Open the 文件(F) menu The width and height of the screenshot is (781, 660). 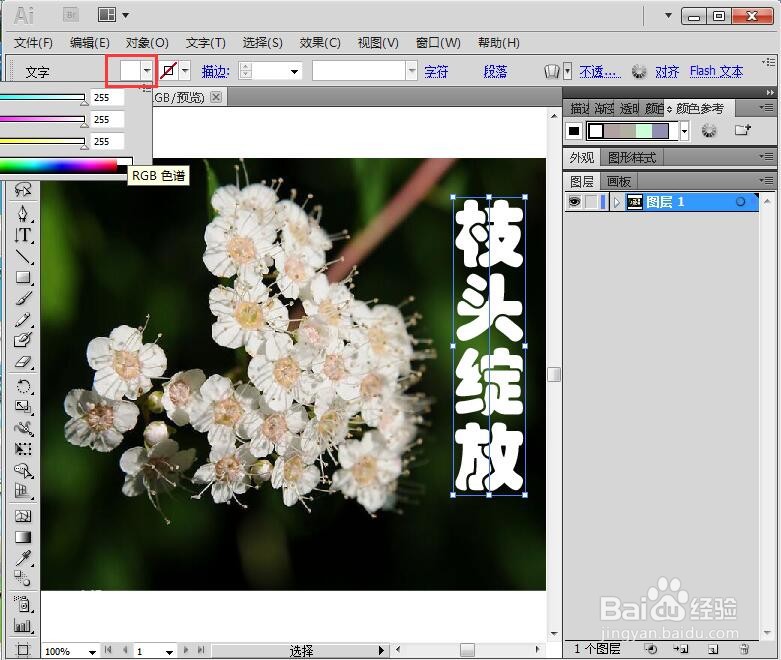point(33,43)
